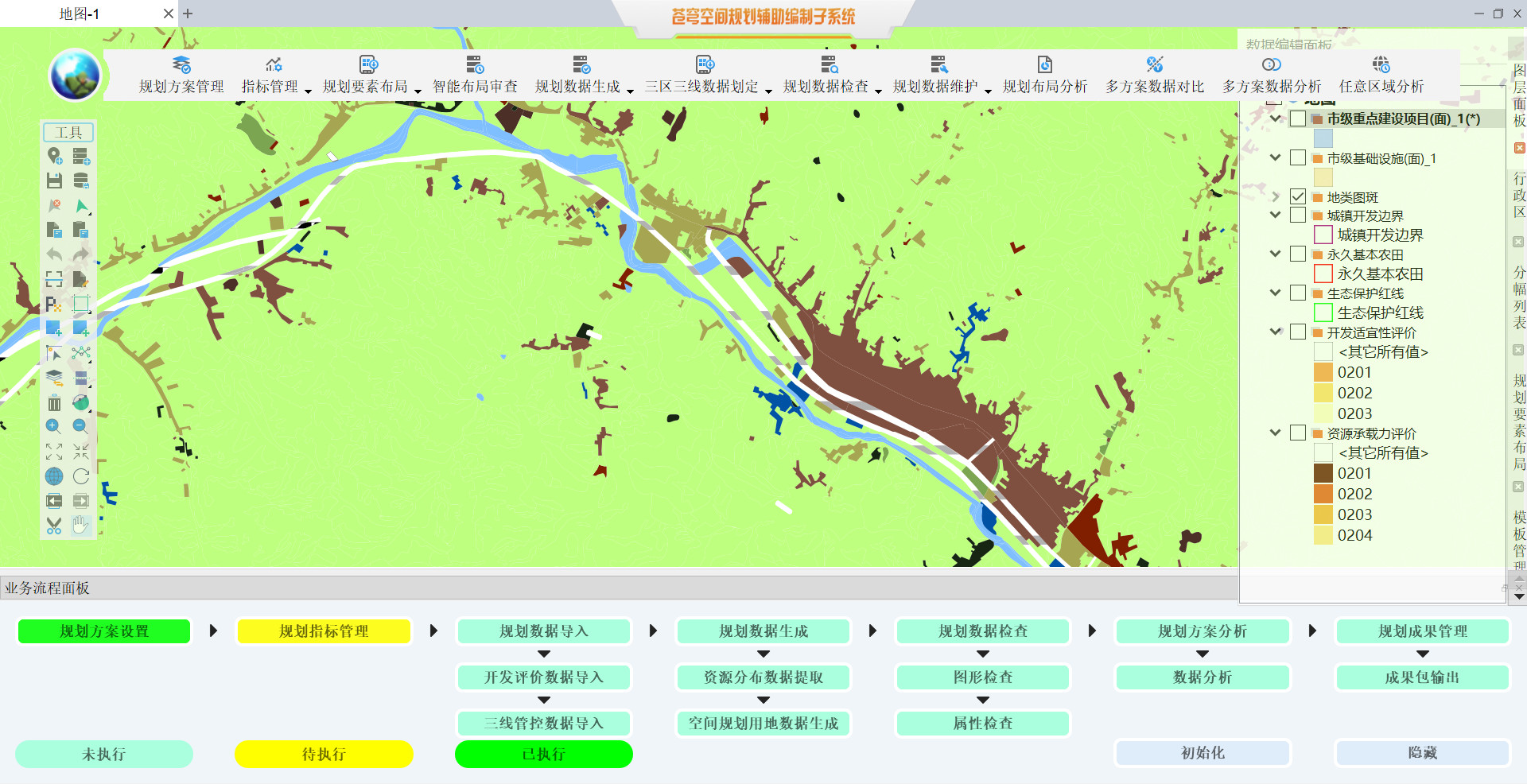Click the clear selection tool icon
This screenshot has height=784, width=1527.
[54, 206]
